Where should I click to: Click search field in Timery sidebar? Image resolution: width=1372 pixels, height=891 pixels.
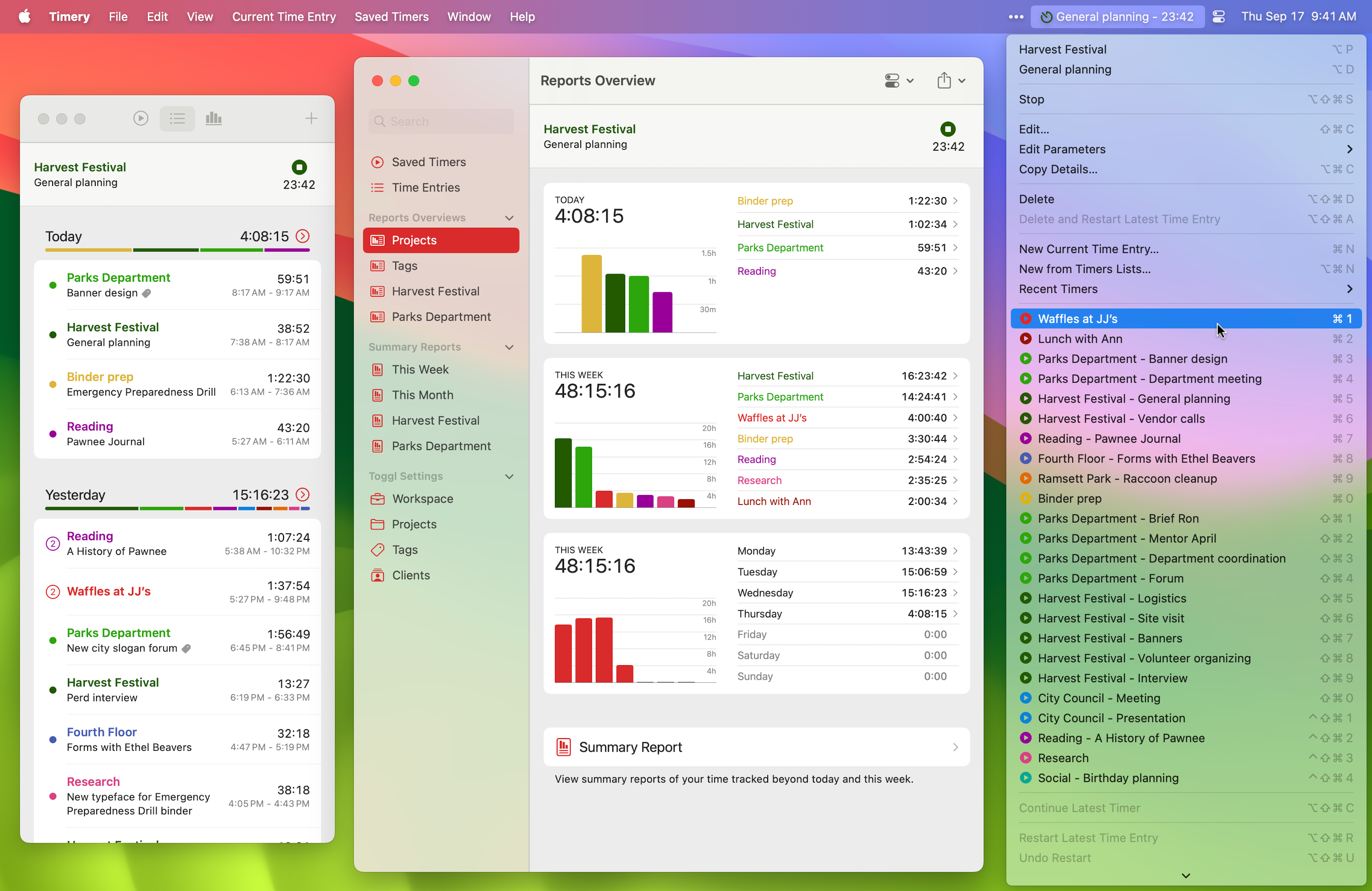coord(441,122)
